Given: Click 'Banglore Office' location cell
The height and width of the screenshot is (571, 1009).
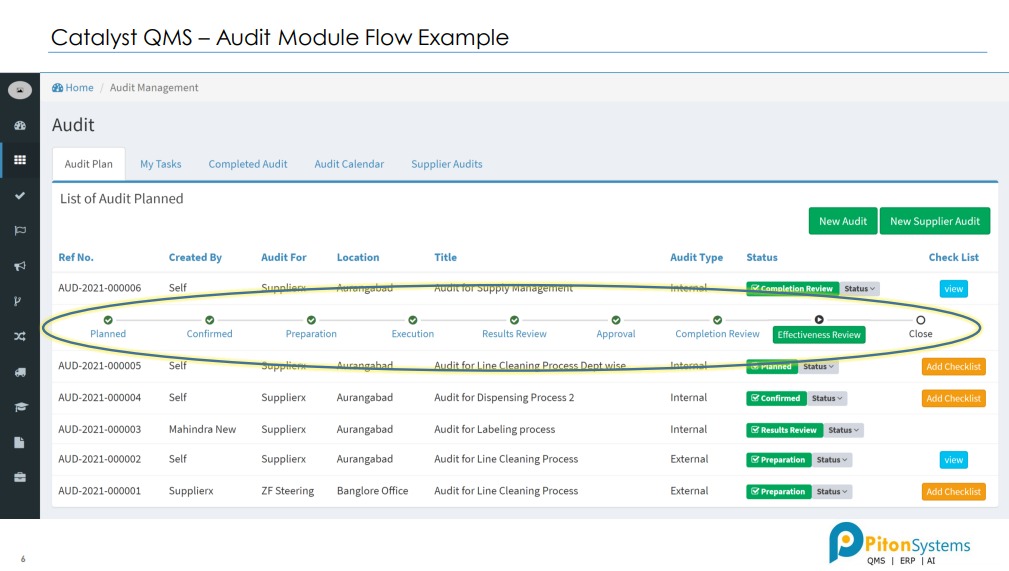Looking at the screenshot, I should (x=372, y=491).
